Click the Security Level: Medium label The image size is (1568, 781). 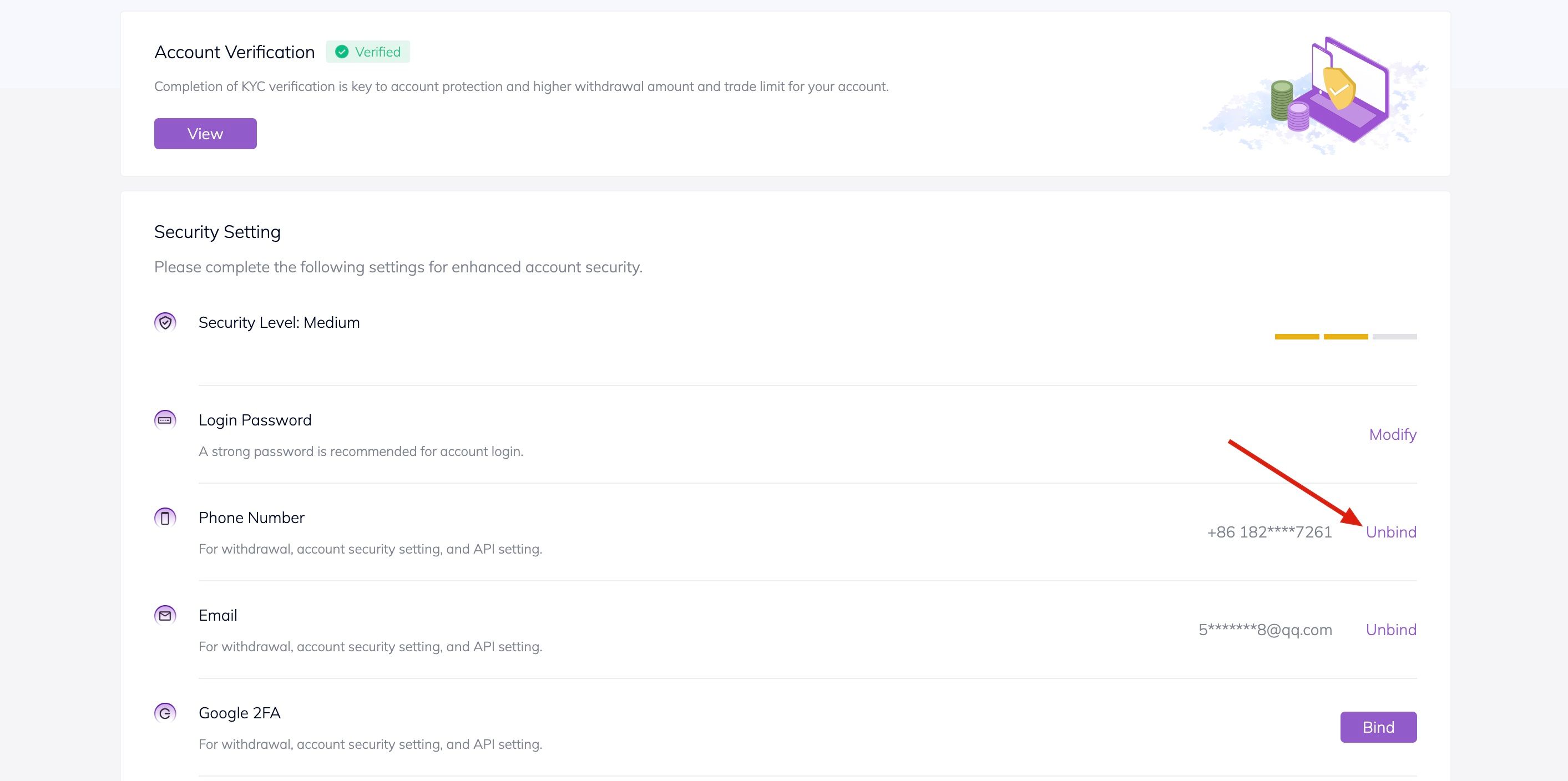click(x=279, y=323)
